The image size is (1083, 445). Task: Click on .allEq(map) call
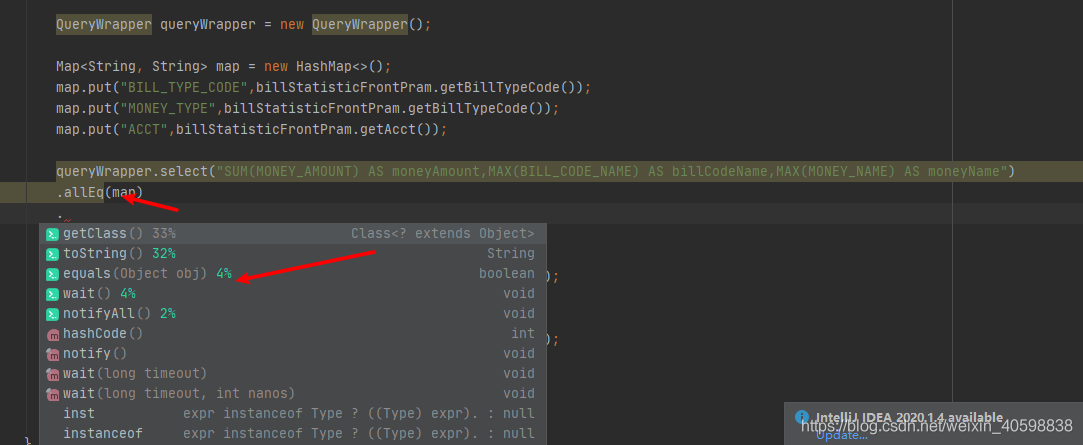tap(99, 192)
